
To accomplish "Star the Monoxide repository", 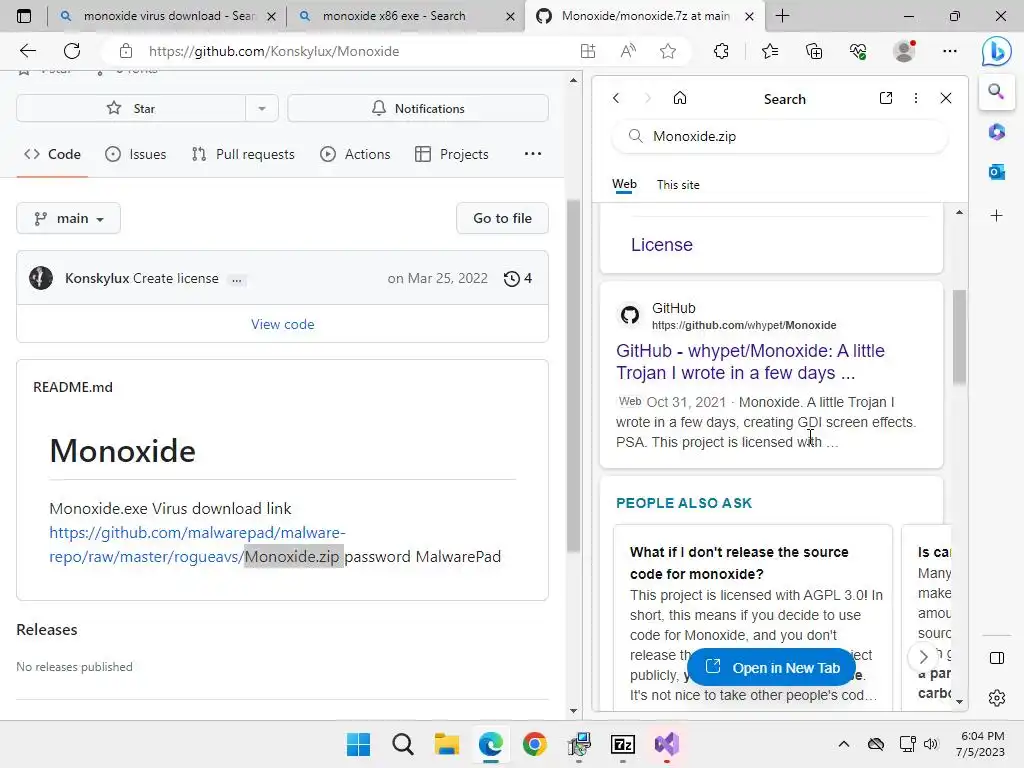I will [x=131, y=108].
